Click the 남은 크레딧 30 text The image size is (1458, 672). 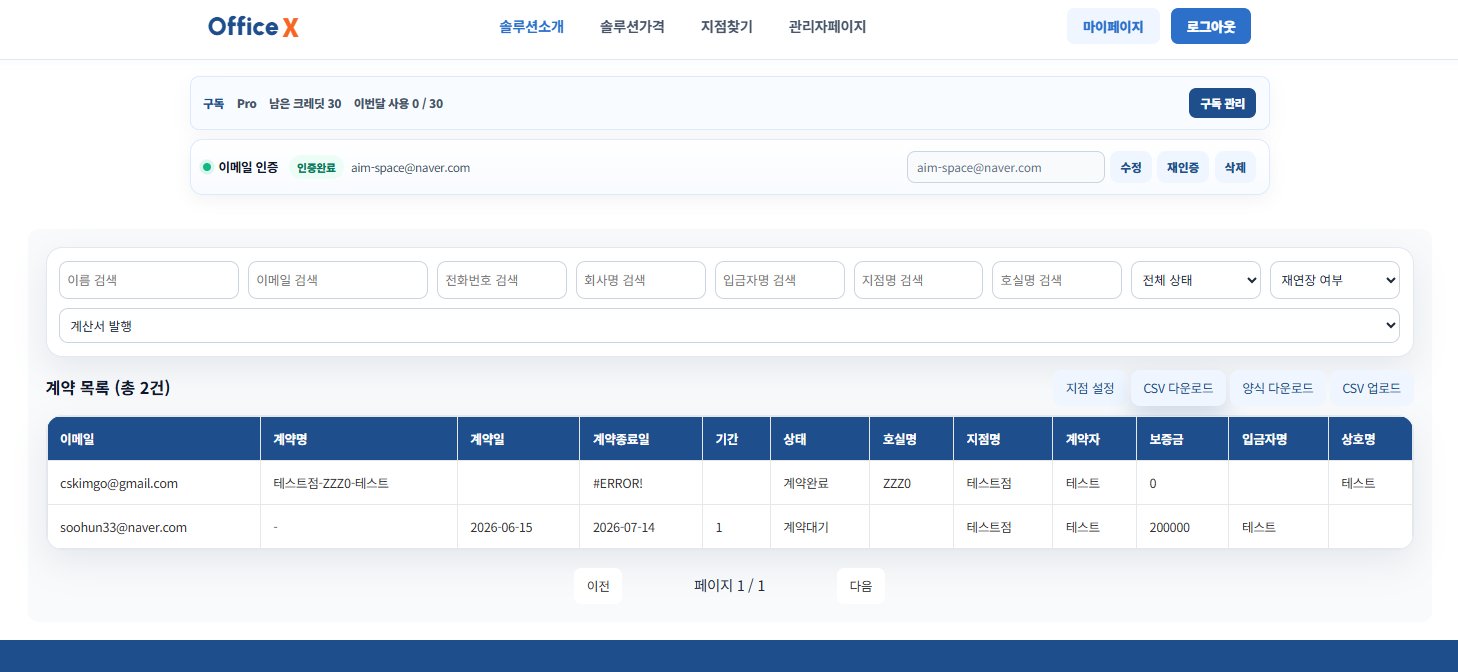coord(305,103)
